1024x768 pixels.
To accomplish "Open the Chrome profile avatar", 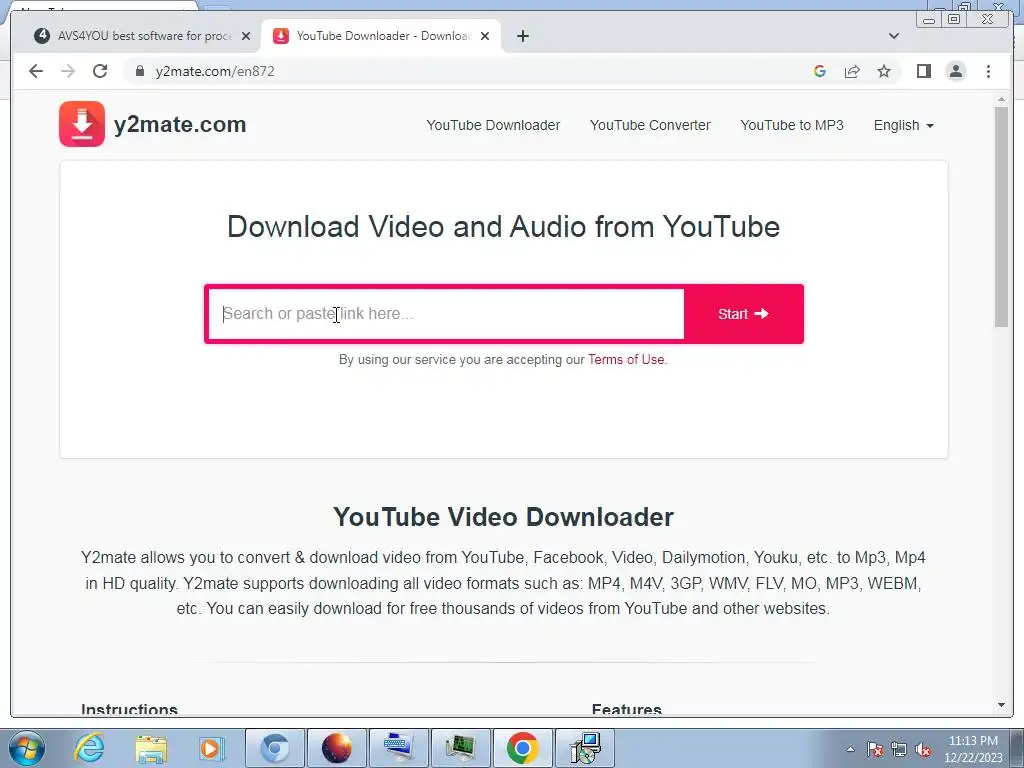I will (955, 71).
